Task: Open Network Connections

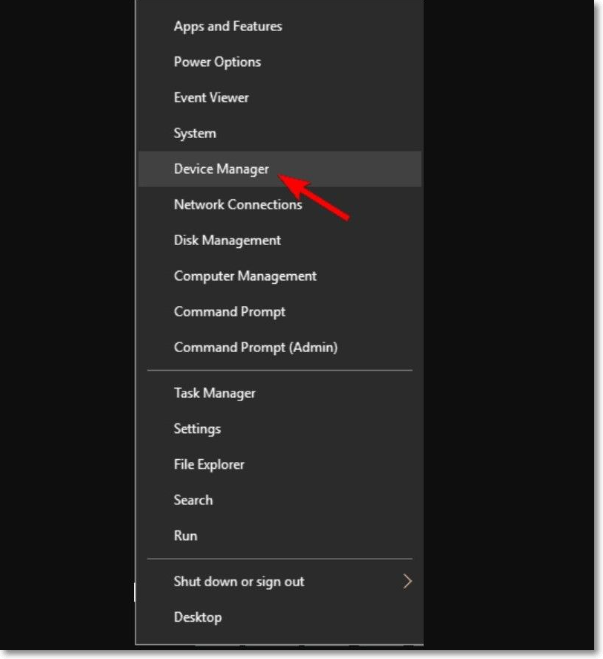Action: point(238,205)
